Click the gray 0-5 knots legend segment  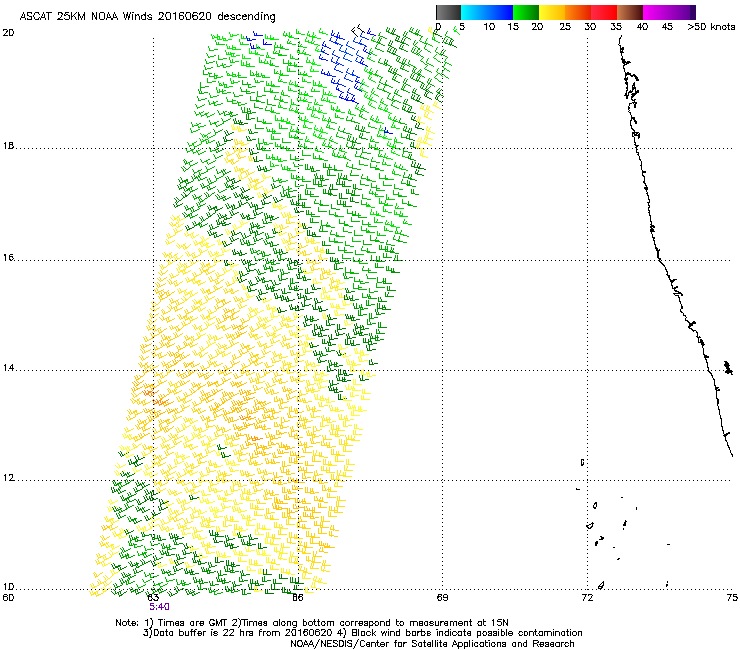tap(448, 12)
